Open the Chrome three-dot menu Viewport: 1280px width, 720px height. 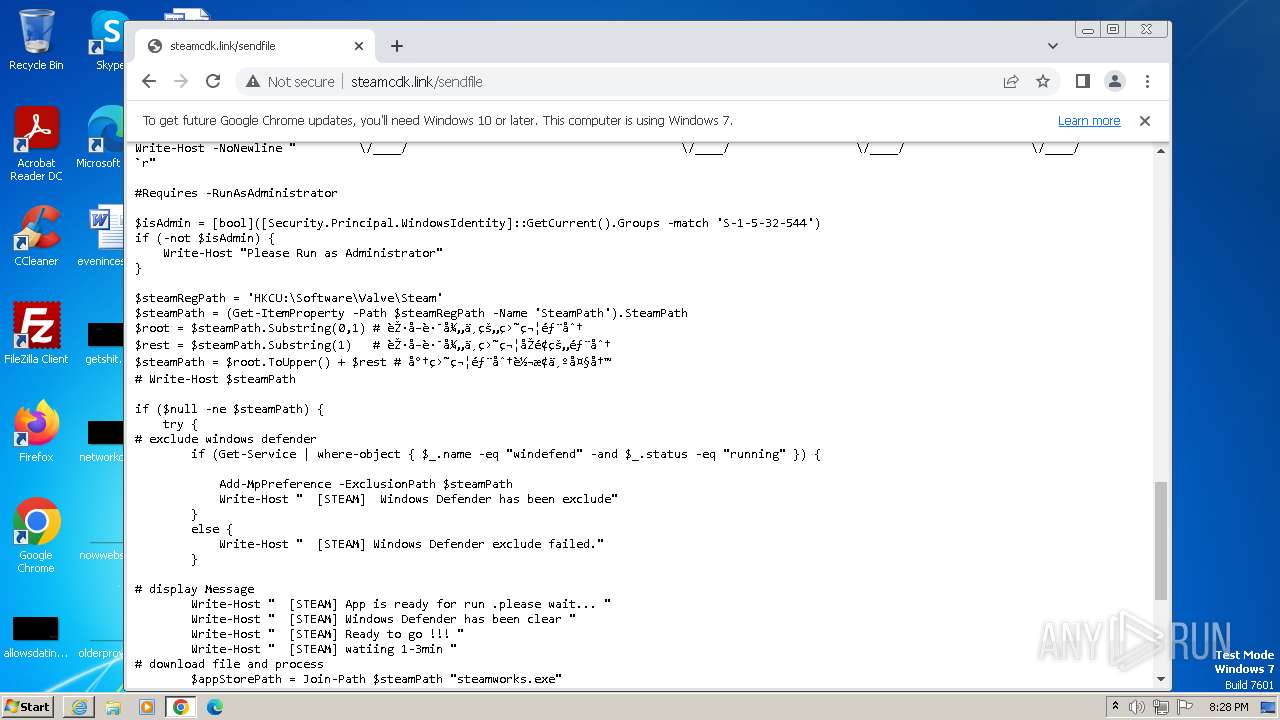1147,81
